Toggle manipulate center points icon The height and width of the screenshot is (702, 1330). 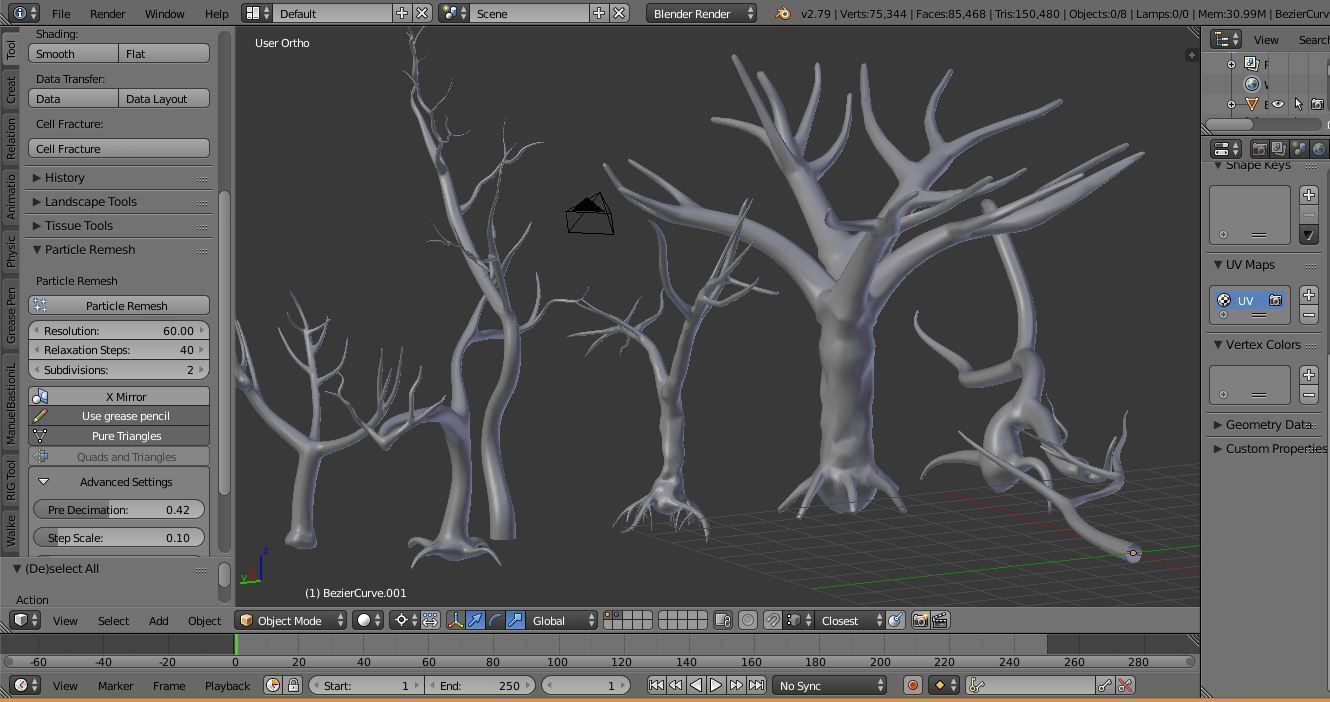[x=430, y=620]
